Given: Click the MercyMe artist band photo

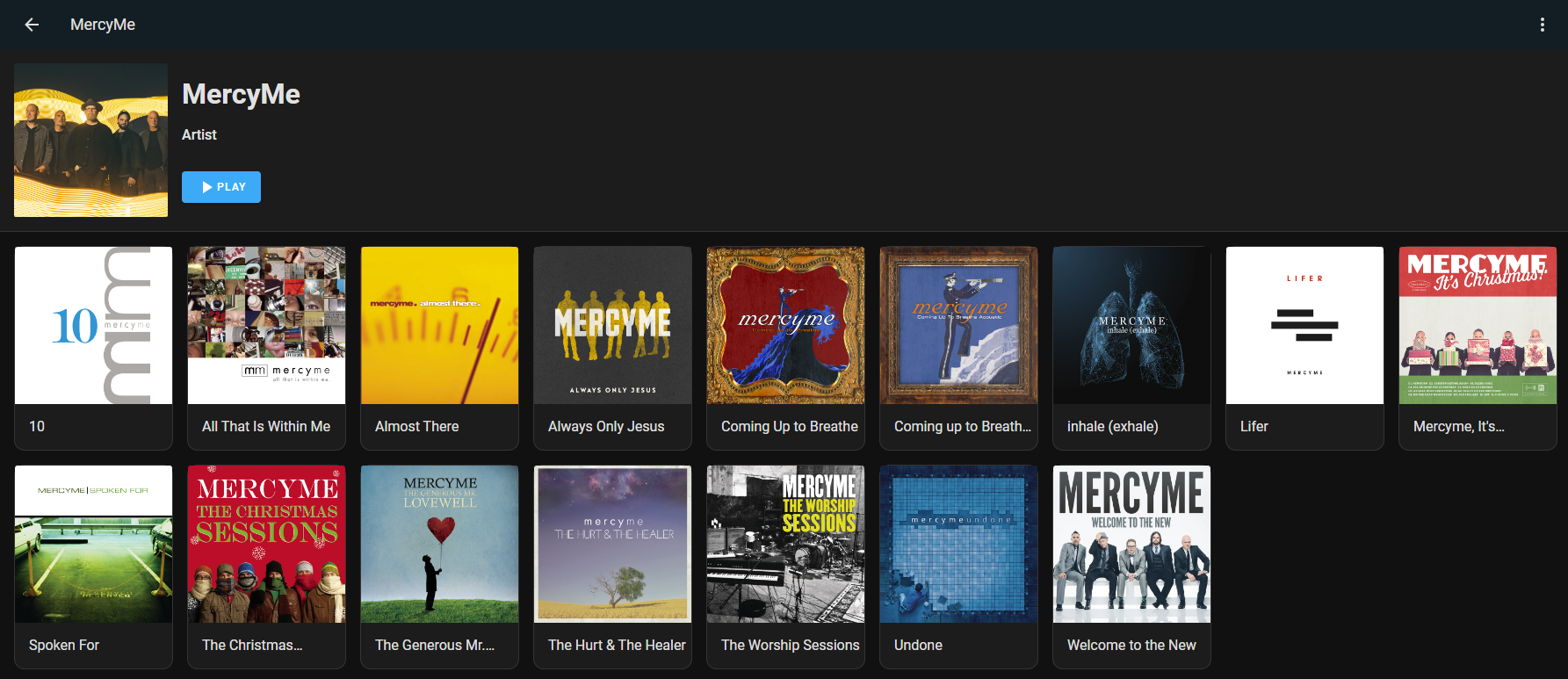Looking at the screenshot, I should click(x=91, y=140).
